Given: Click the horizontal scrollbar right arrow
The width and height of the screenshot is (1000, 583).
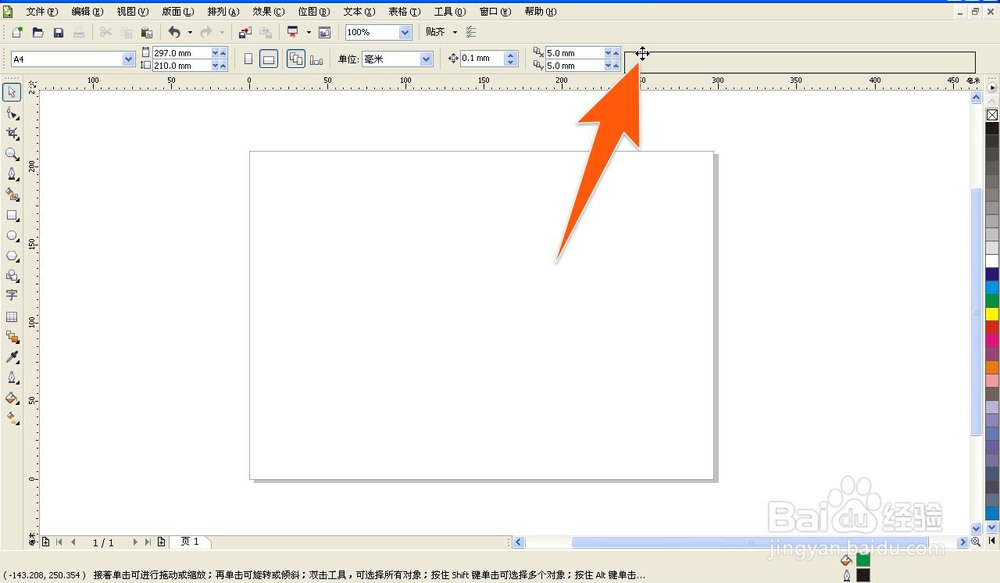Looking at the screenshot, I should click(x=963, y=542).
